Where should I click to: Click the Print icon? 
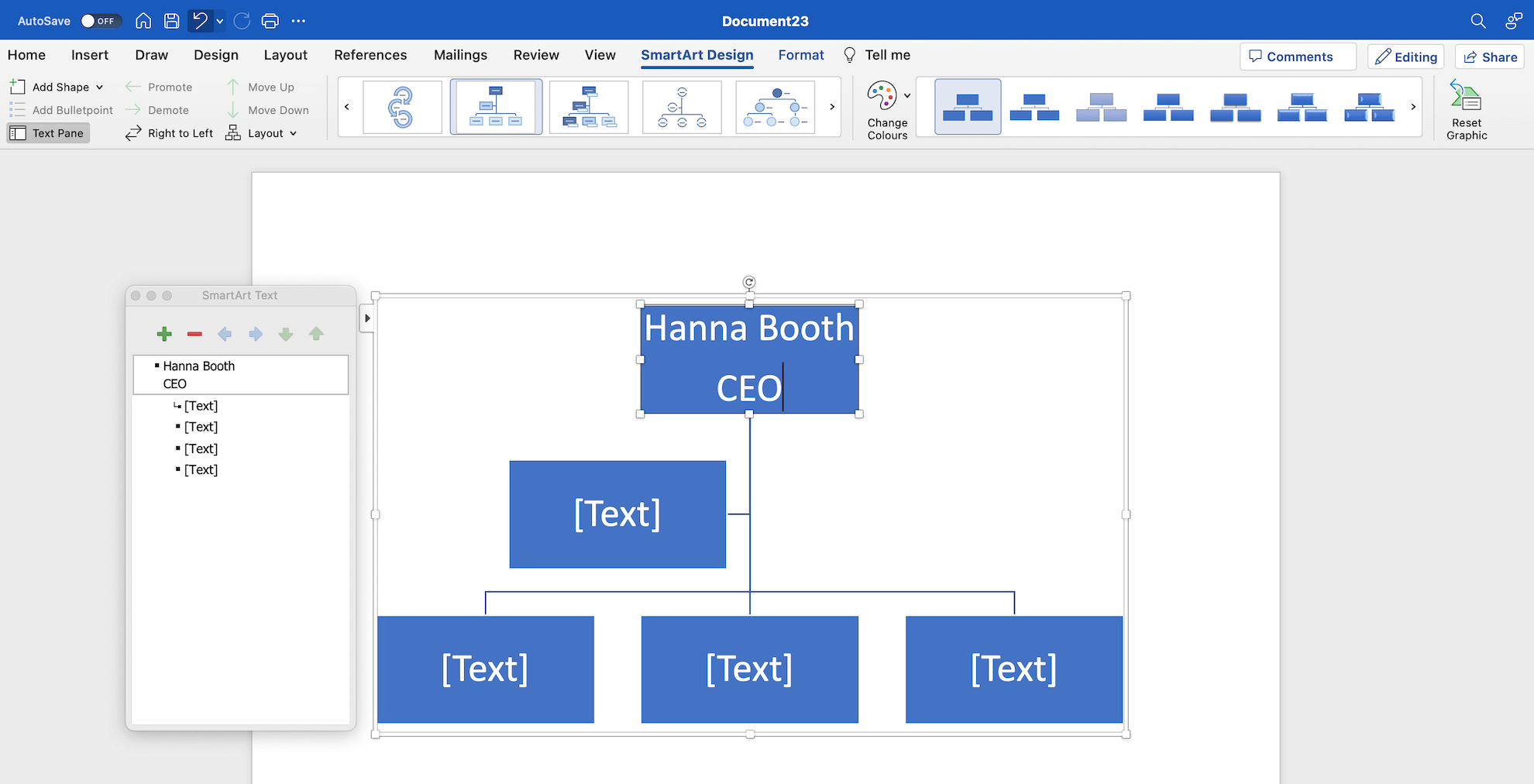270,21
